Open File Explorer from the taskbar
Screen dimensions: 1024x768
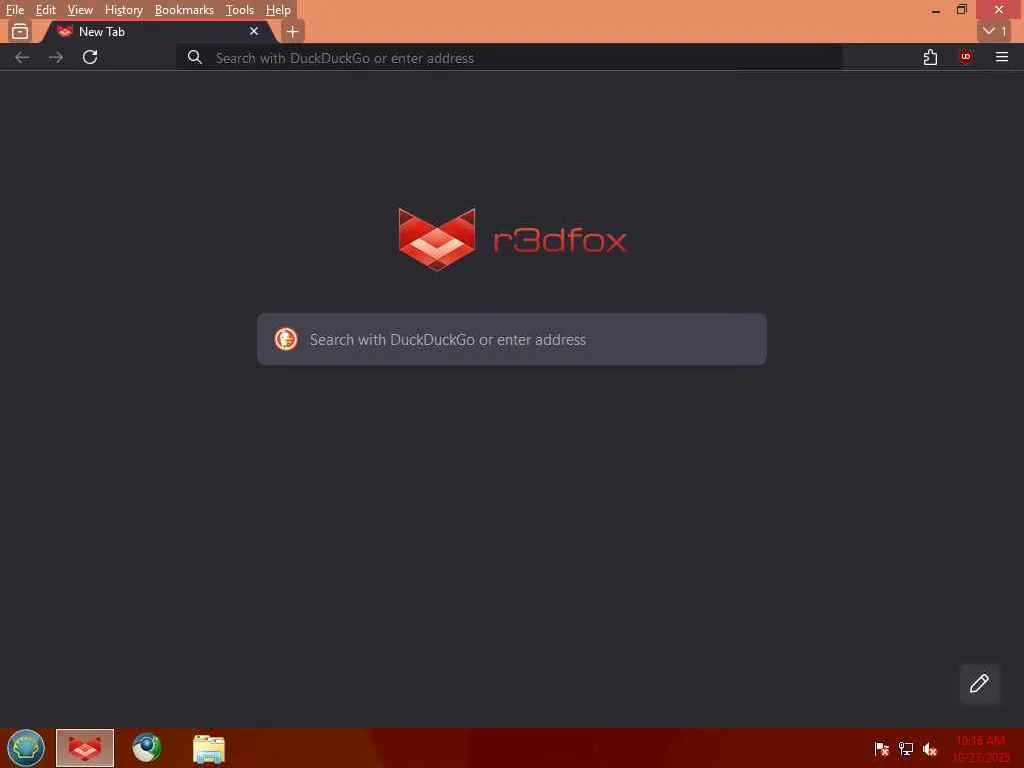click(x=209, y=748)
